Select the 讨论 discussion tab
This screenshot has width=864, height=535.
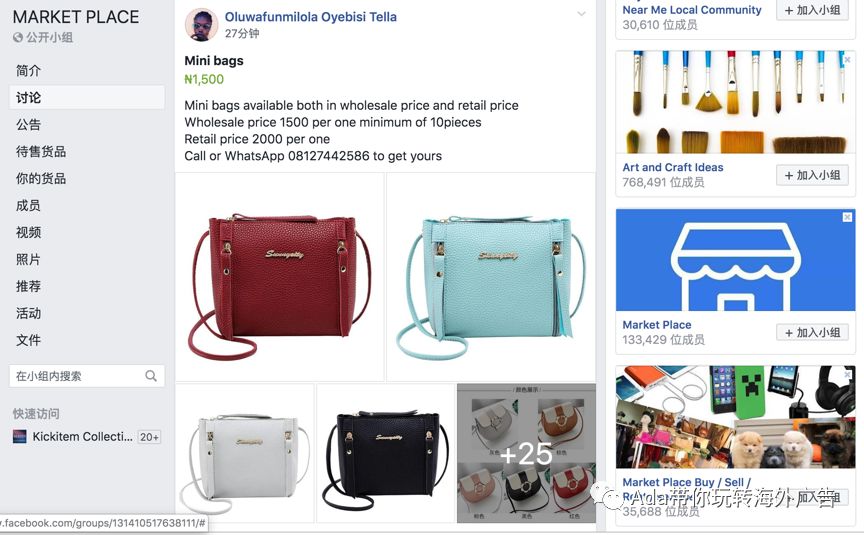pyautogui.click(x=87, y=98)
